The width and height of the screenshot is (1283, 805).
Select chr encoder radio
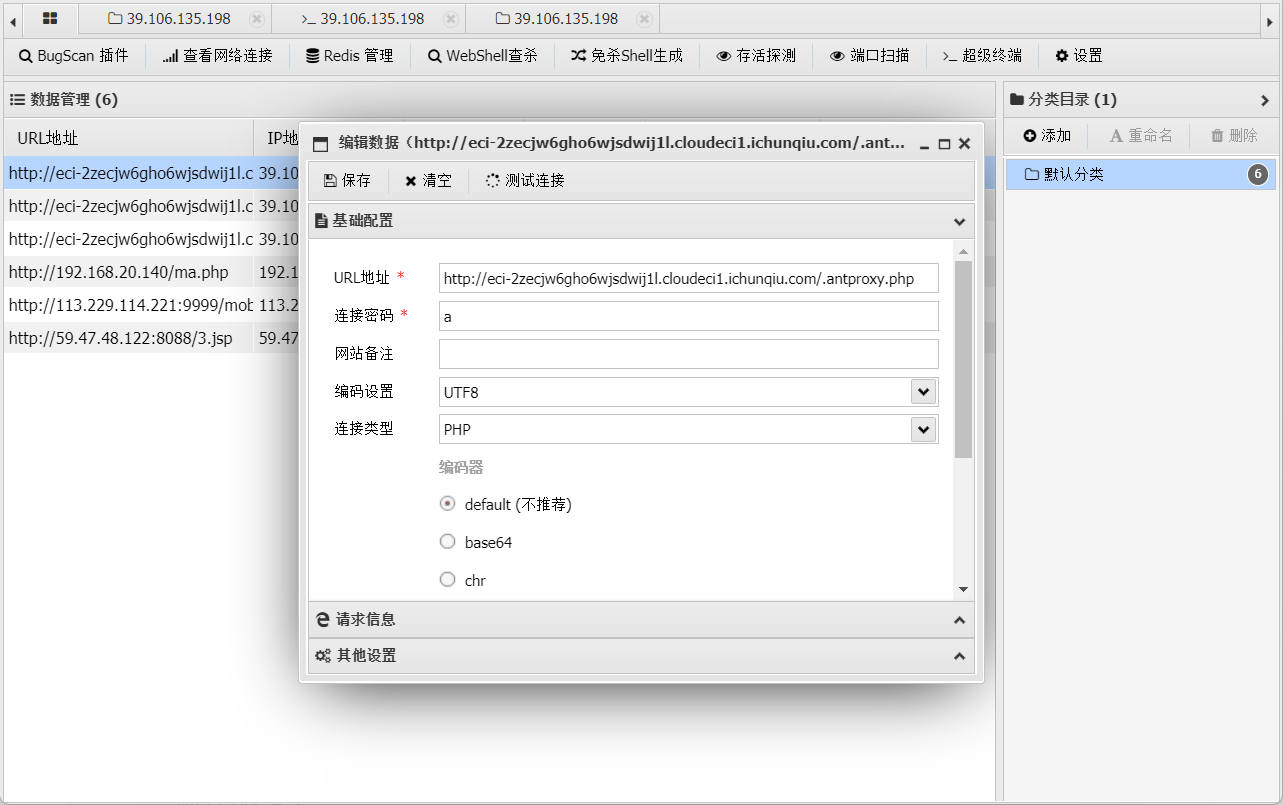448,580
